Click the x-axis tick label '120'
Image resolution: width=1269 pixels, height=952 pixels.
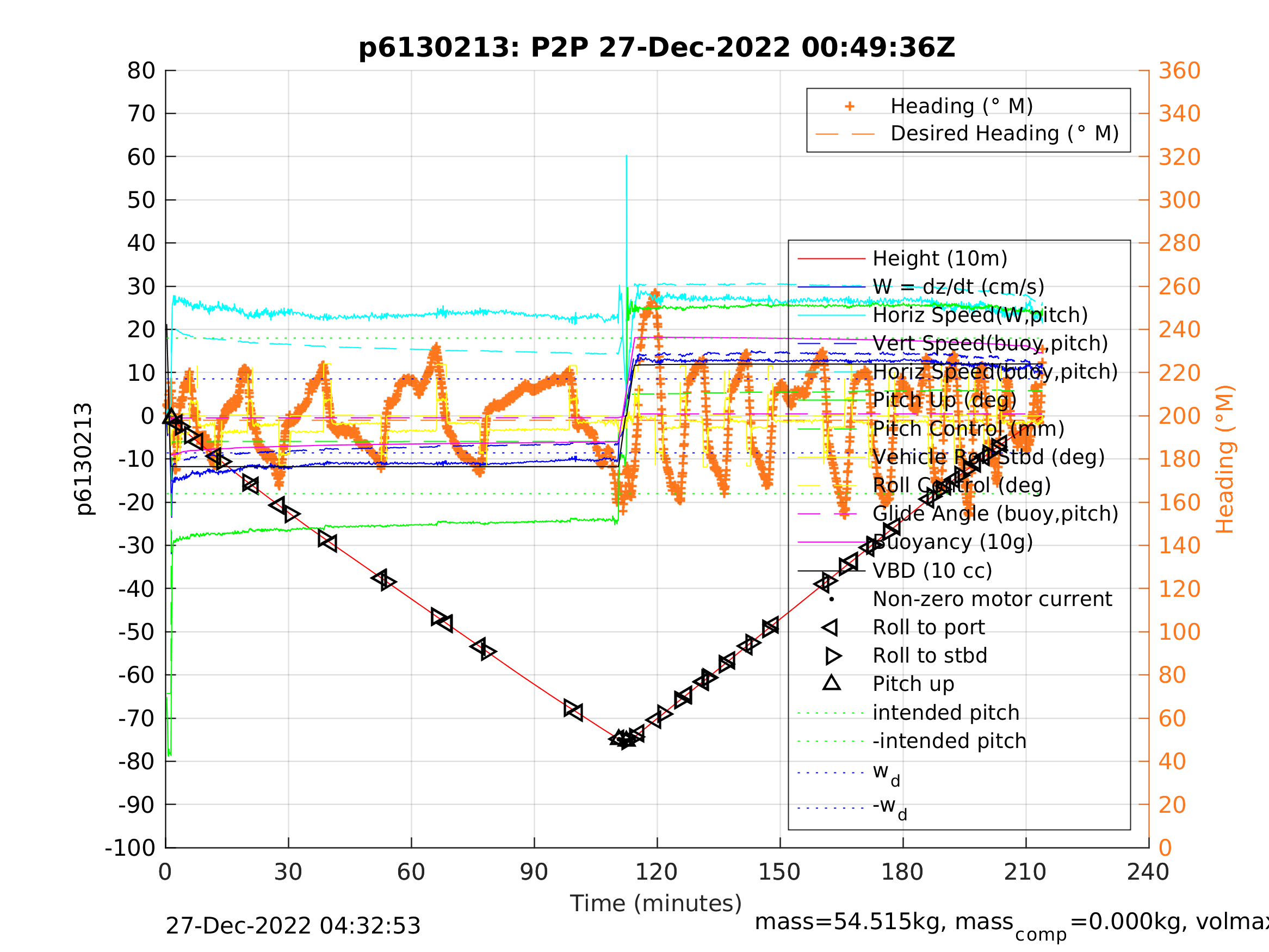[x=657, y=872]
